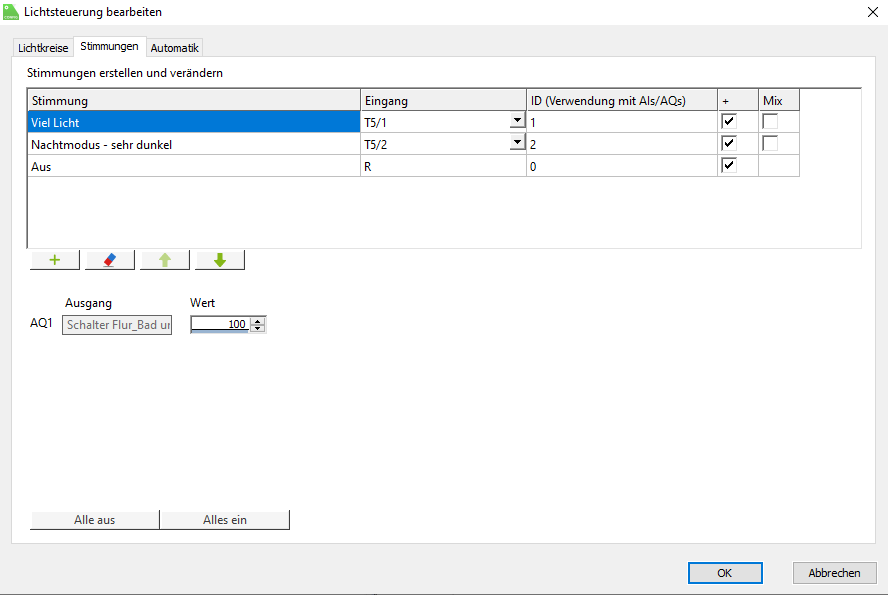Screen dimensions: 888x595
Task: Click the move-up arrow button
Action: (165, 260)
